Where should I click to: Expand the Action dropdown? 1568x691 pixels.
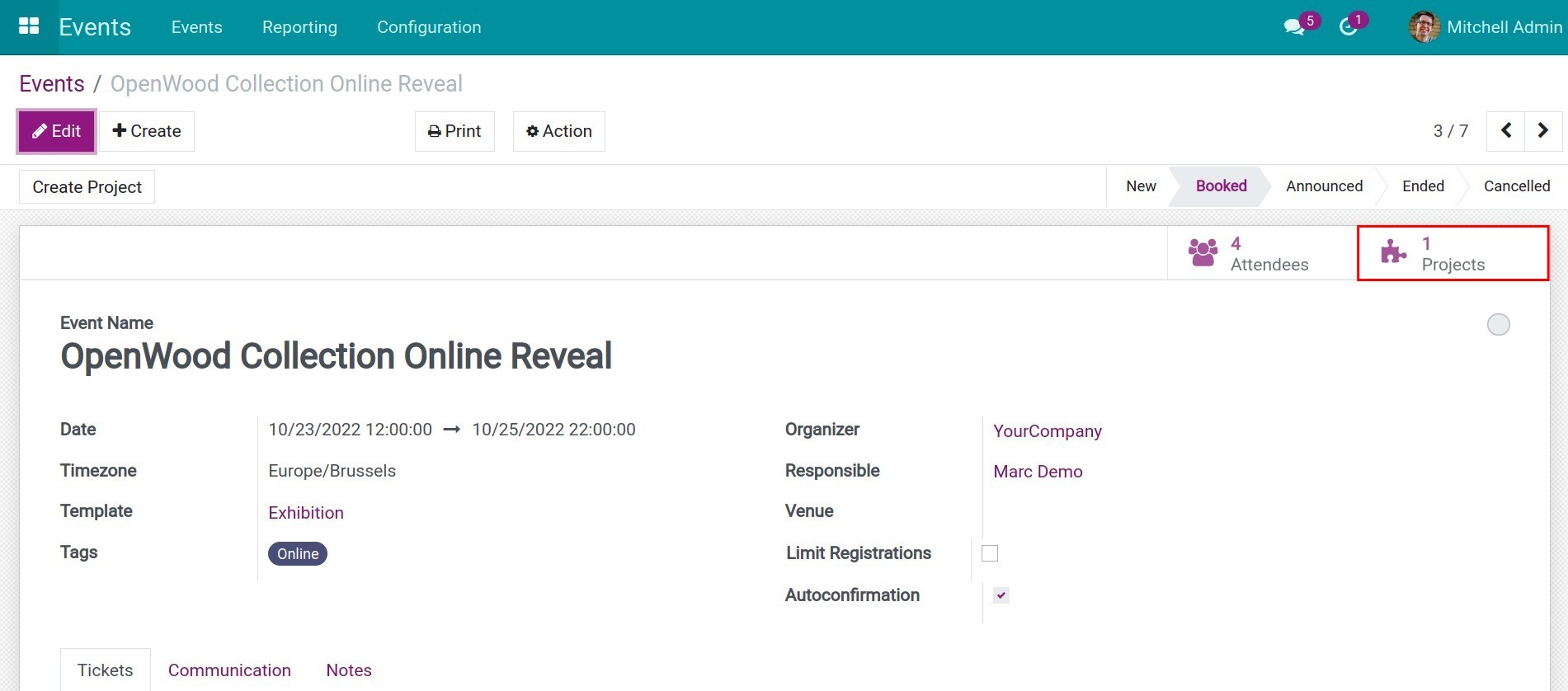coord(559,131)
